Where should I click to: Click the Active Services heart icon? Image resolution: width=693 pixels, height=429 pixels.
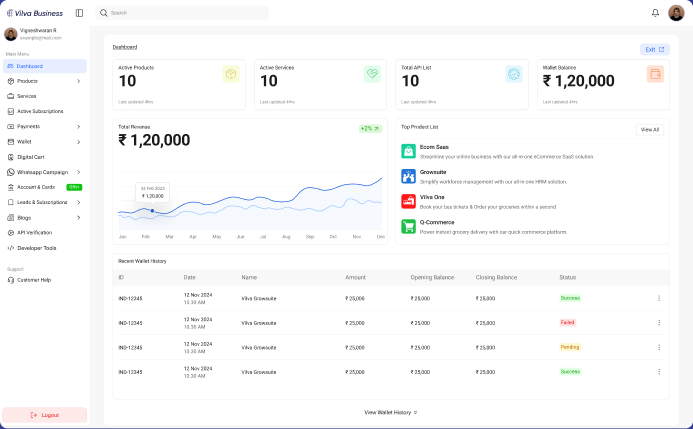[x=372, y=74]
